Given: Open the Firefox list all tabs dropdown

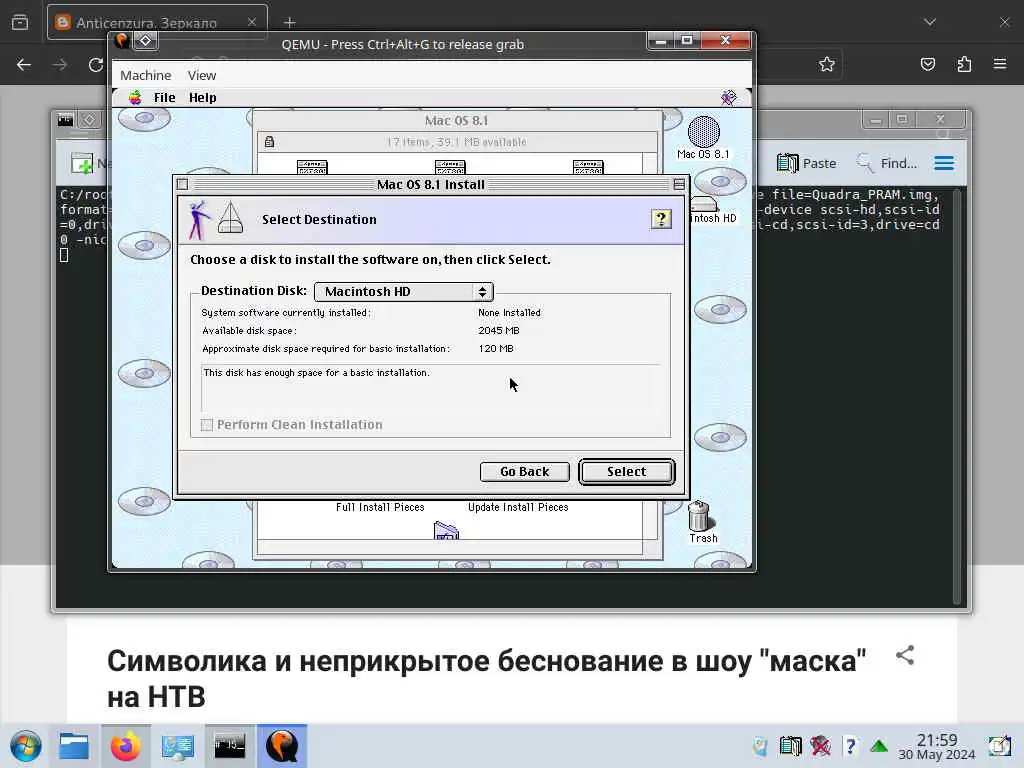Looking at the screenshot, I should [930, 22].
